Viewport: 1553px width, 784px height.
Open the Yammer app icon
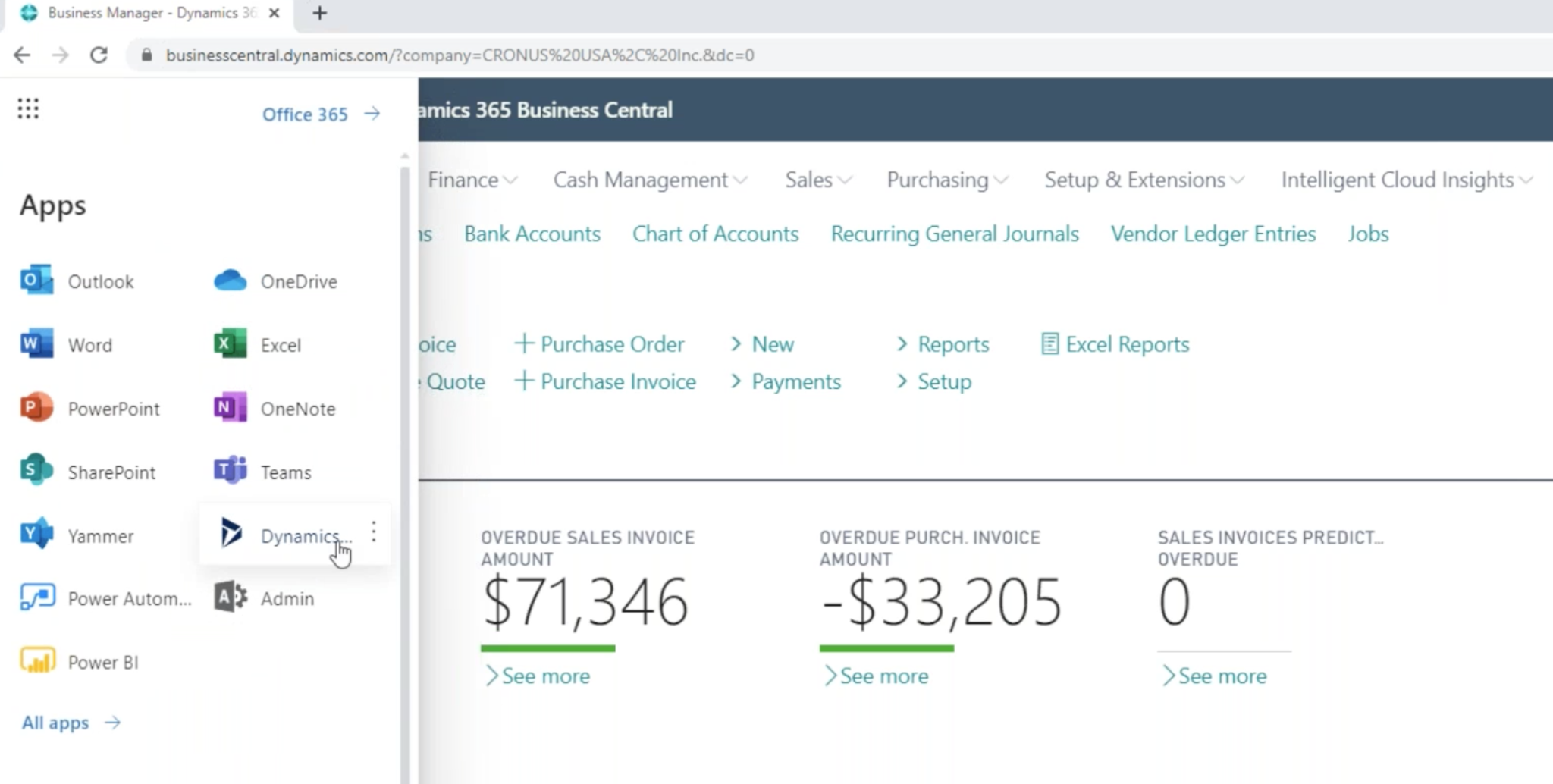pos(37,535)
